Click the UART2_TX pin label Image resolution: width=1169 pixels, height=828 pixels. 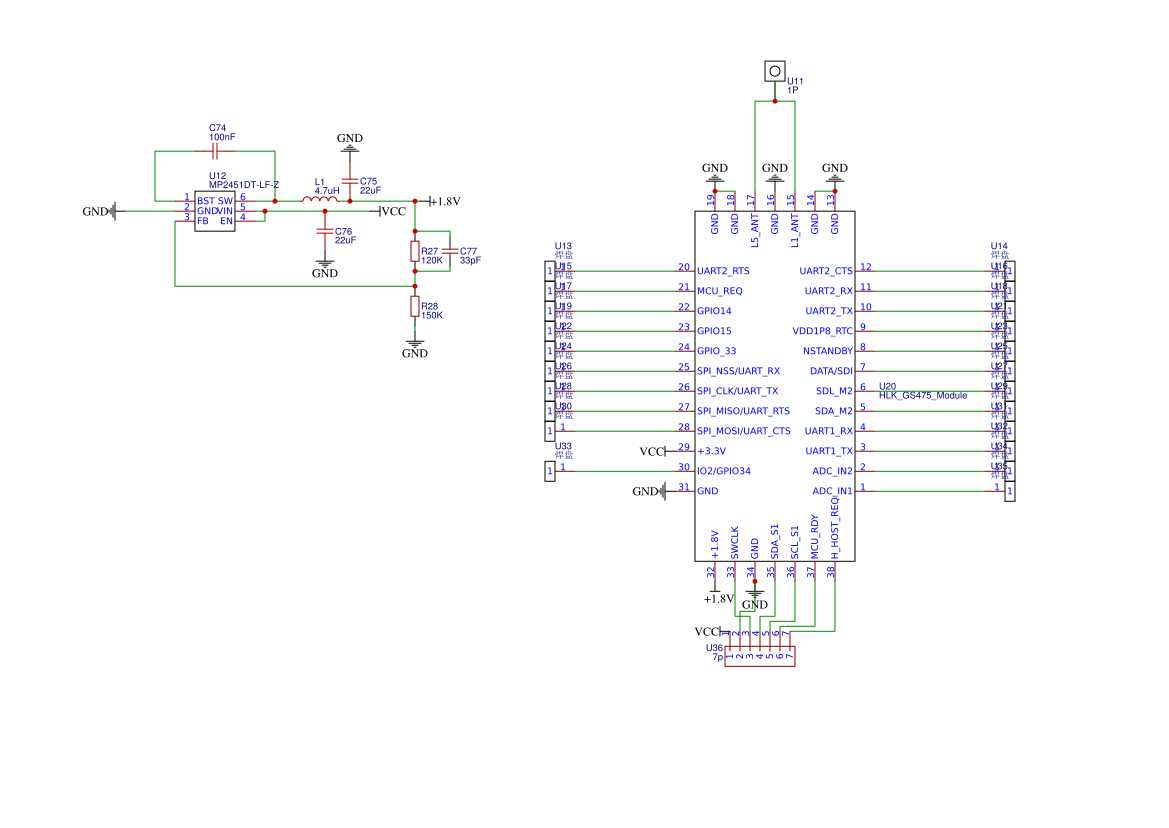(829, 312)
